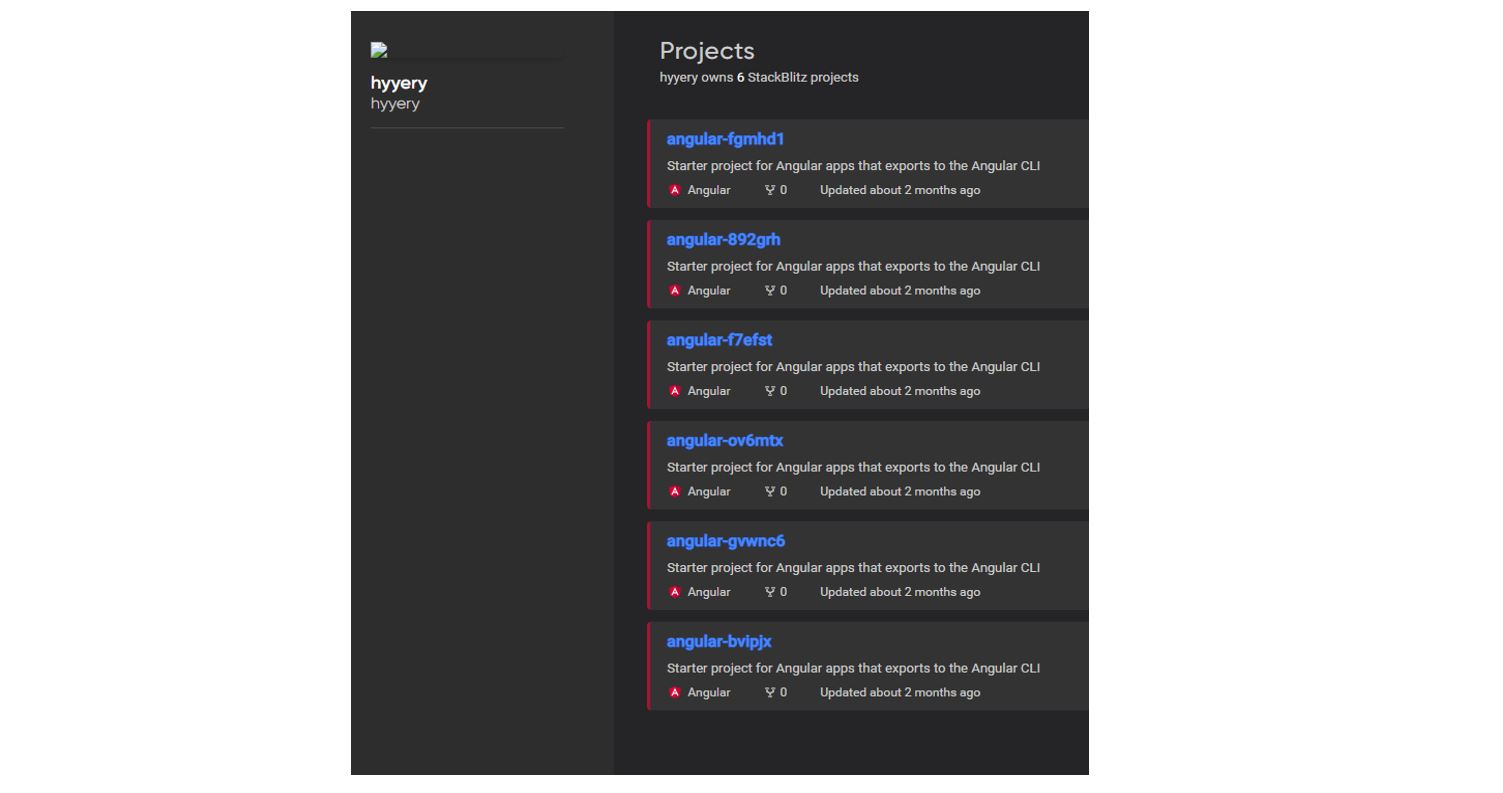Viewport: 1503px width, 793px height.
Task: Click the Angular framework label on angular-f7efst
Action: coord(709,391)
